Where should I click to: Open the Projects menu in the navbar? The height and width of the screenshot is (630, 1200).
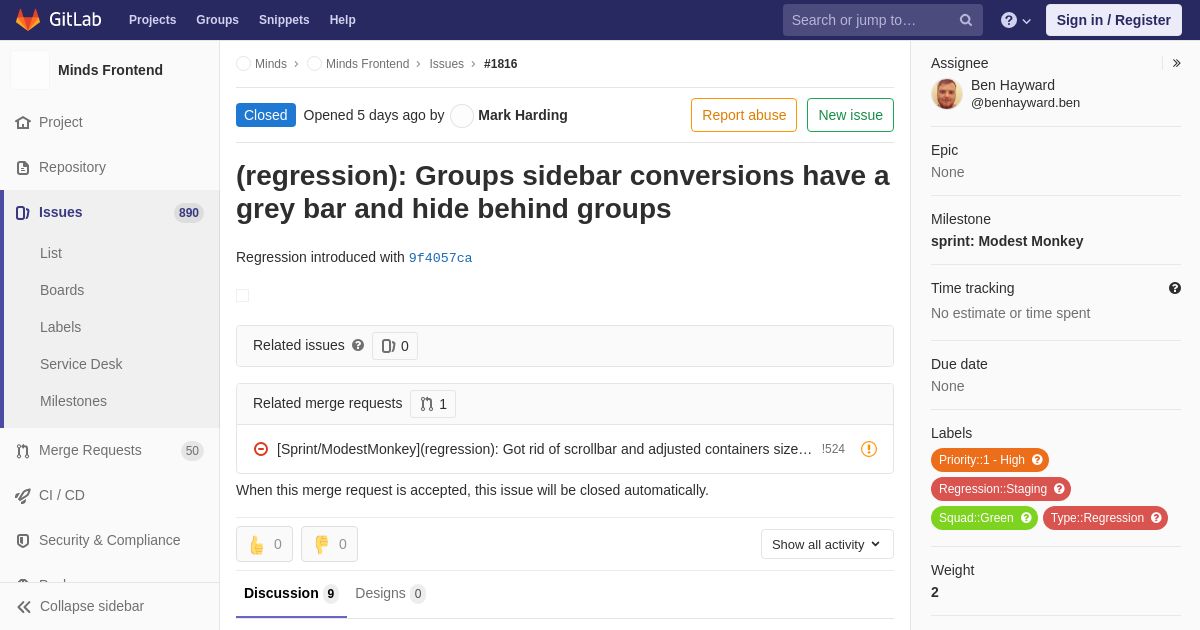(152, 20)
